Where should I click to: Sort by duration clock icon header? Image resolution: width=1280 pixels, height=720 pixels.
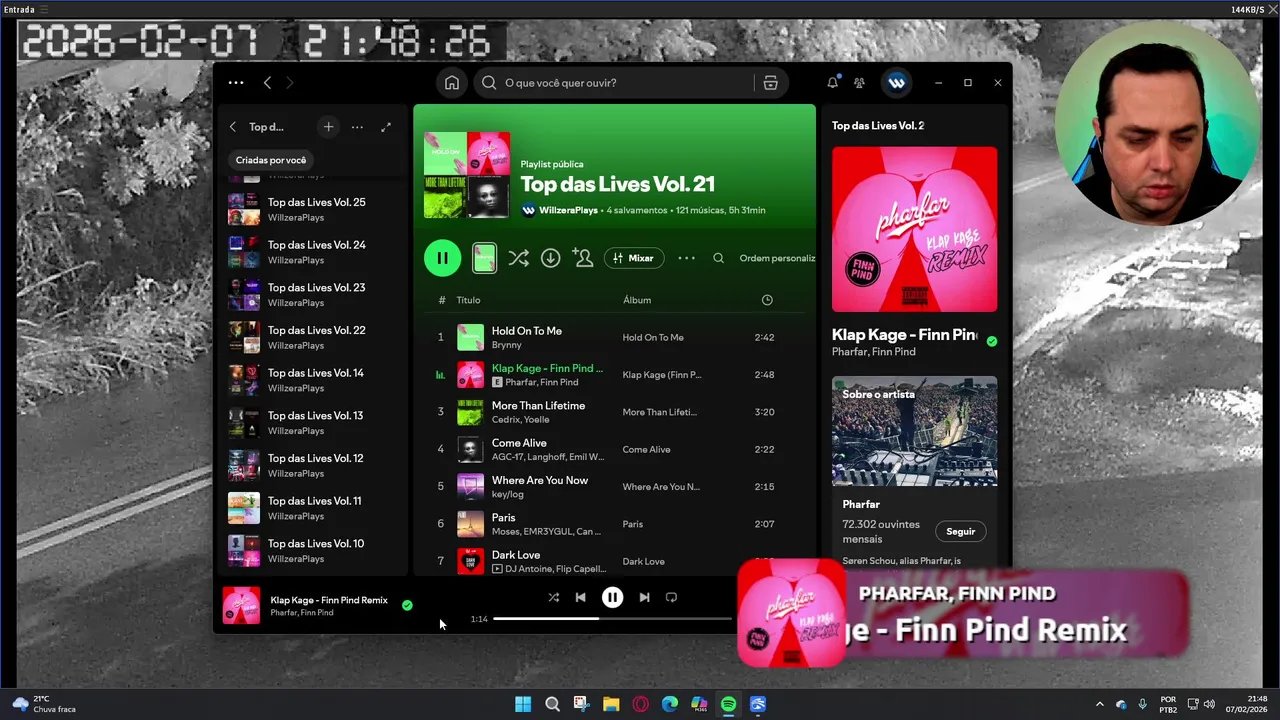tap(767, 300)
